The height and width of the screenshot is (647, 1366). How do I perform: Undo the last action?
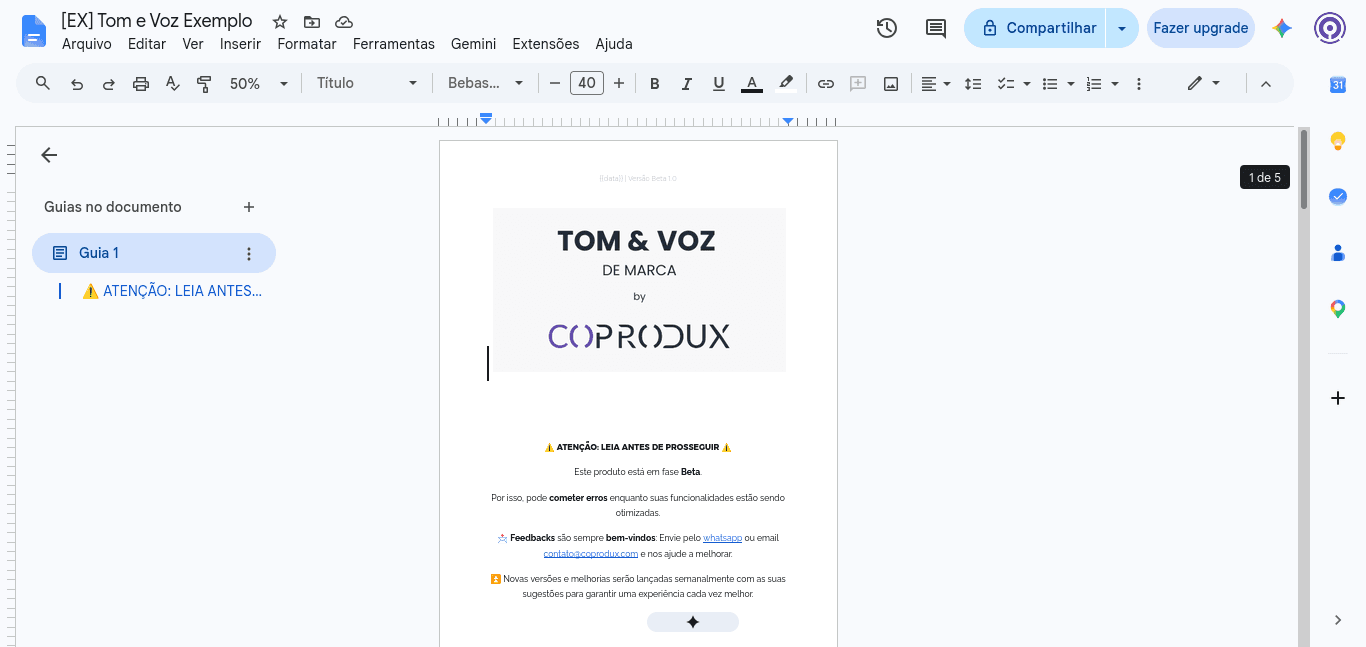coord(77,84)
